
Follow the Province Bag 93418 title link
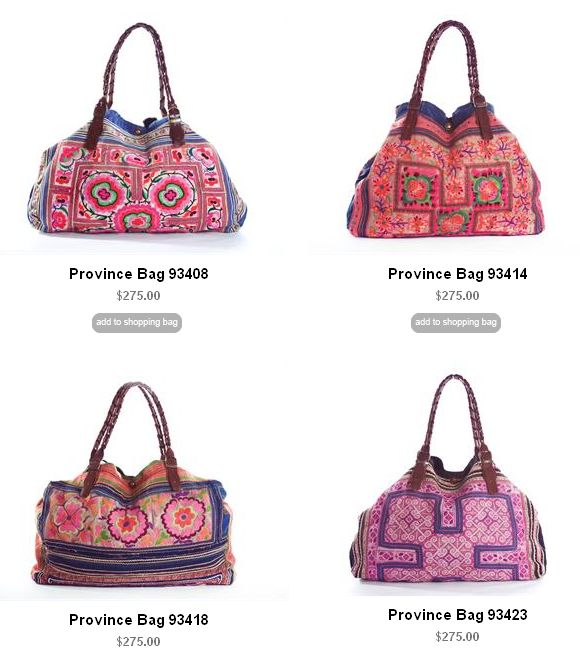click(138, 620)
